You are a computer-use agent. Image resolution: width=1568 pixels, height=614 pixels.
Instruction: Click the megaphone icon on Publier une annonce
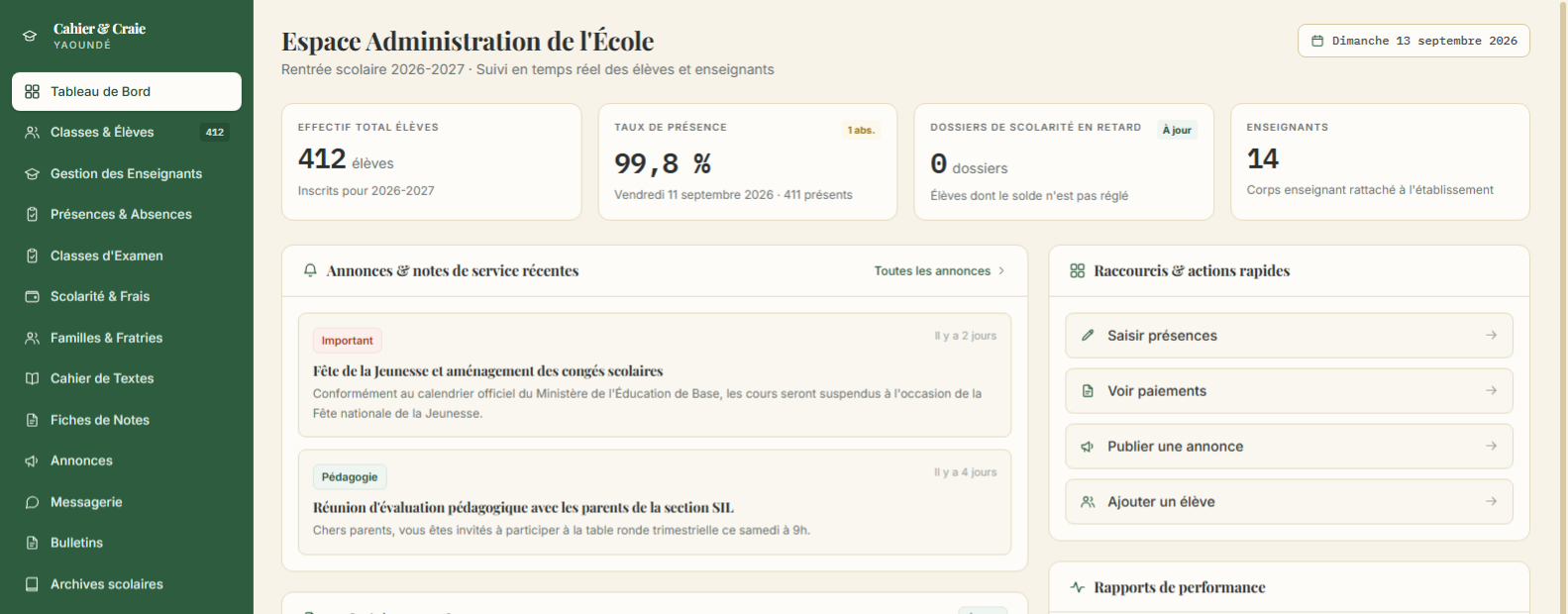(1088, 447)
